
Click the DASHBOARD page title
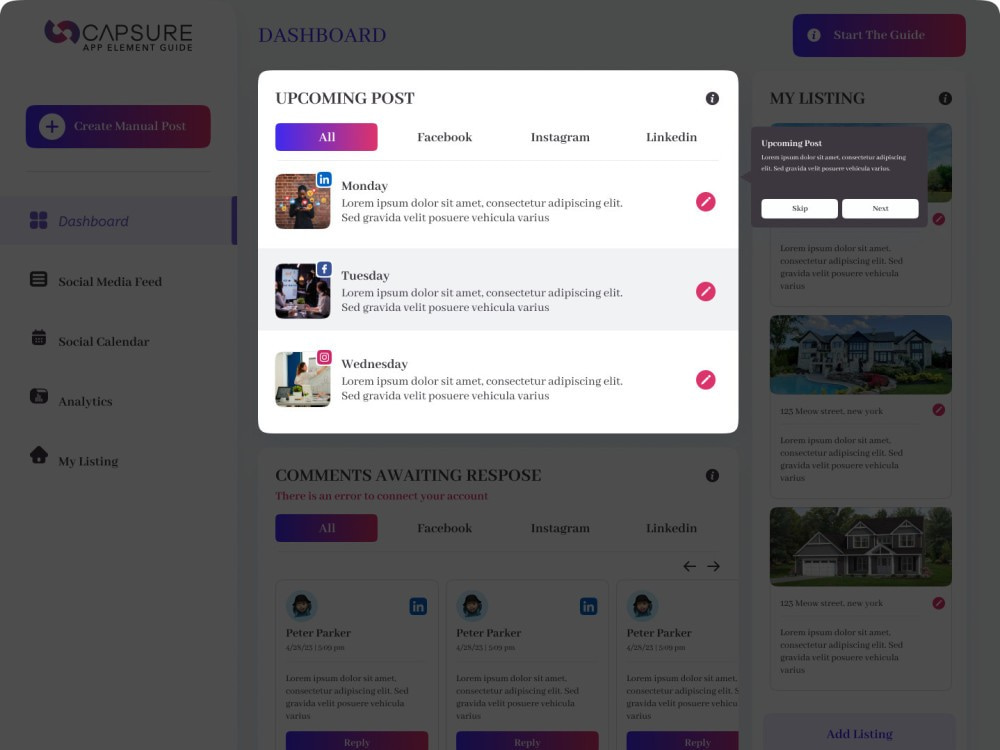pos(322,35)
